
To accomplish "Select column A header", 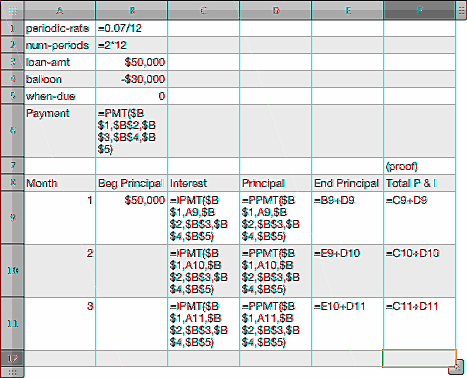I will [x=60, y=11].
